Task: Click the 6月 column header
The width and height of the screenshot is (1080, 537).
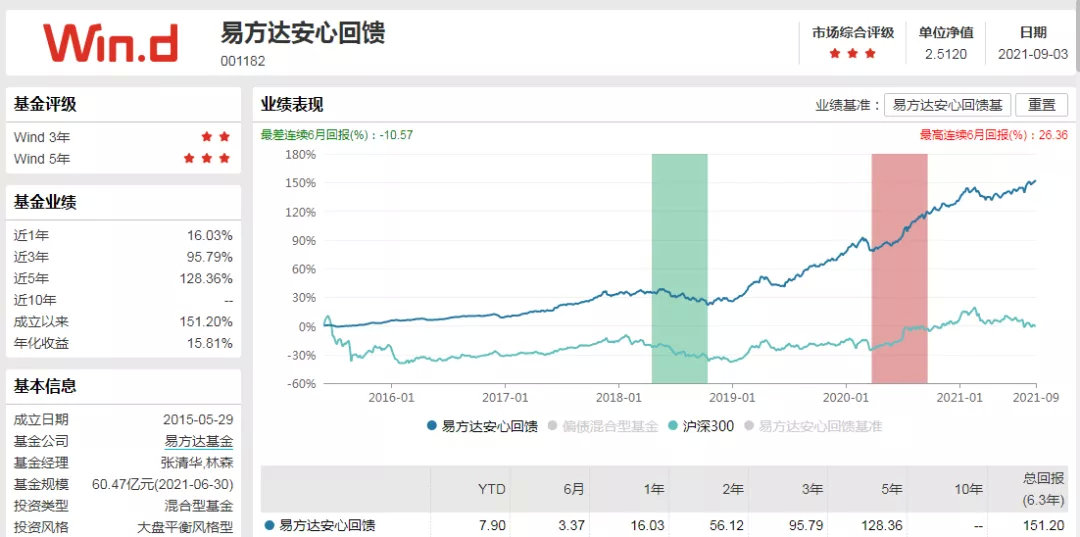Action: (x=573, y=489)
